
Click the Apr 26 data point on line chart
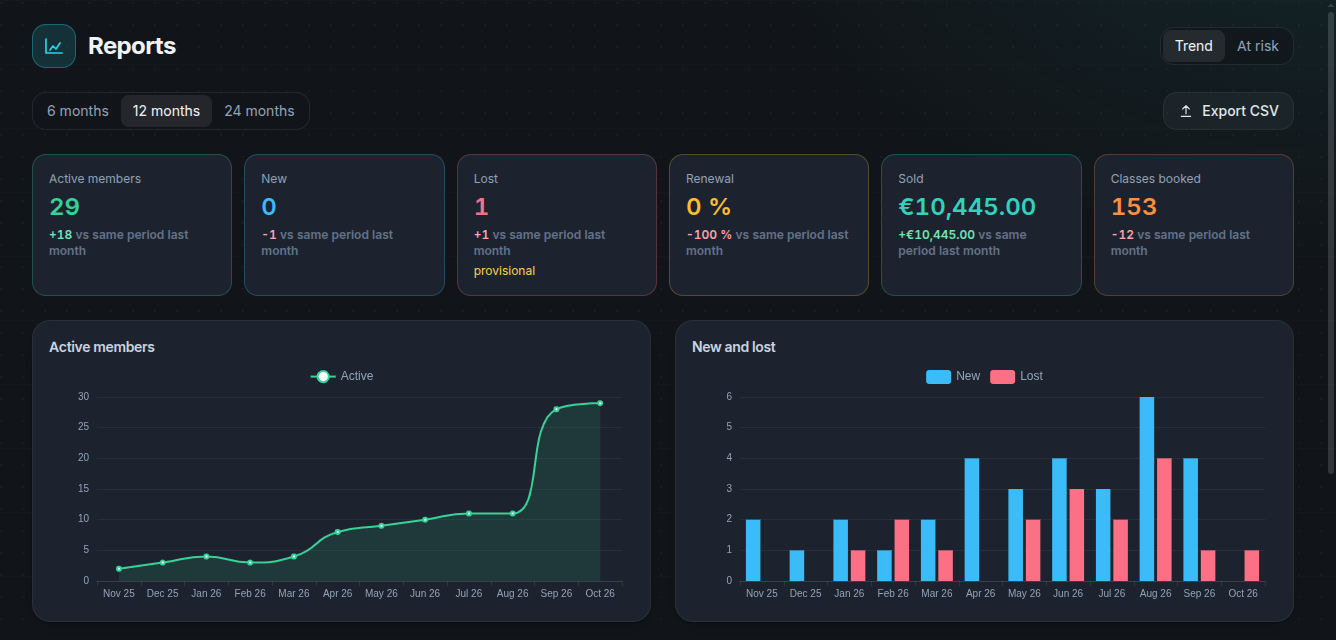pos(337,532)
